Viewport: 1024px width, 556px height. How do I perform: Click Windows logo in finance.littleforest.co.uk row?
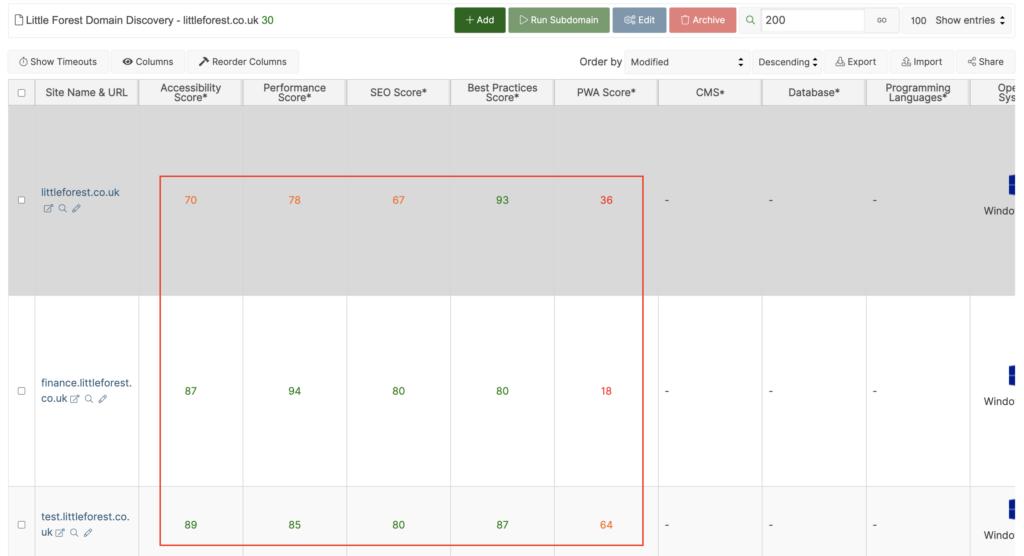(x=1012, y=376)
